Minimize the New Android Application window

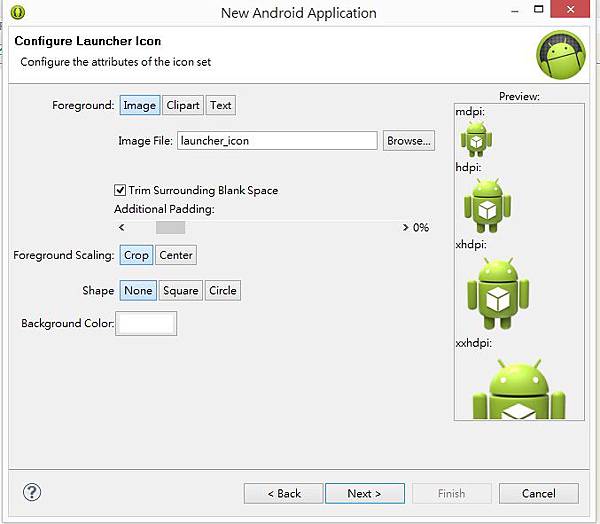click(x=515, y=10)
